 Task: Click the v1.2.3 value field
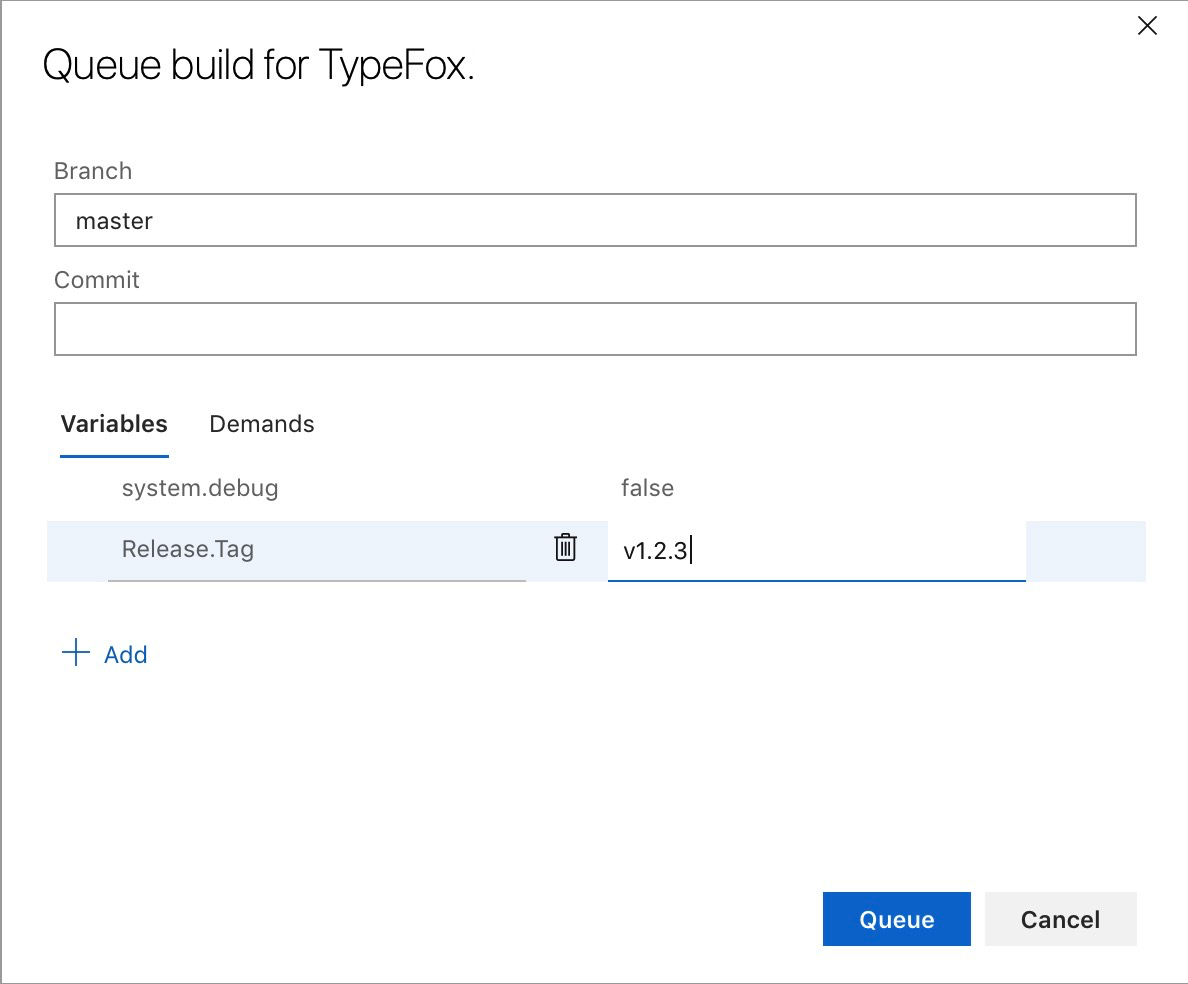tap(816, 551)
